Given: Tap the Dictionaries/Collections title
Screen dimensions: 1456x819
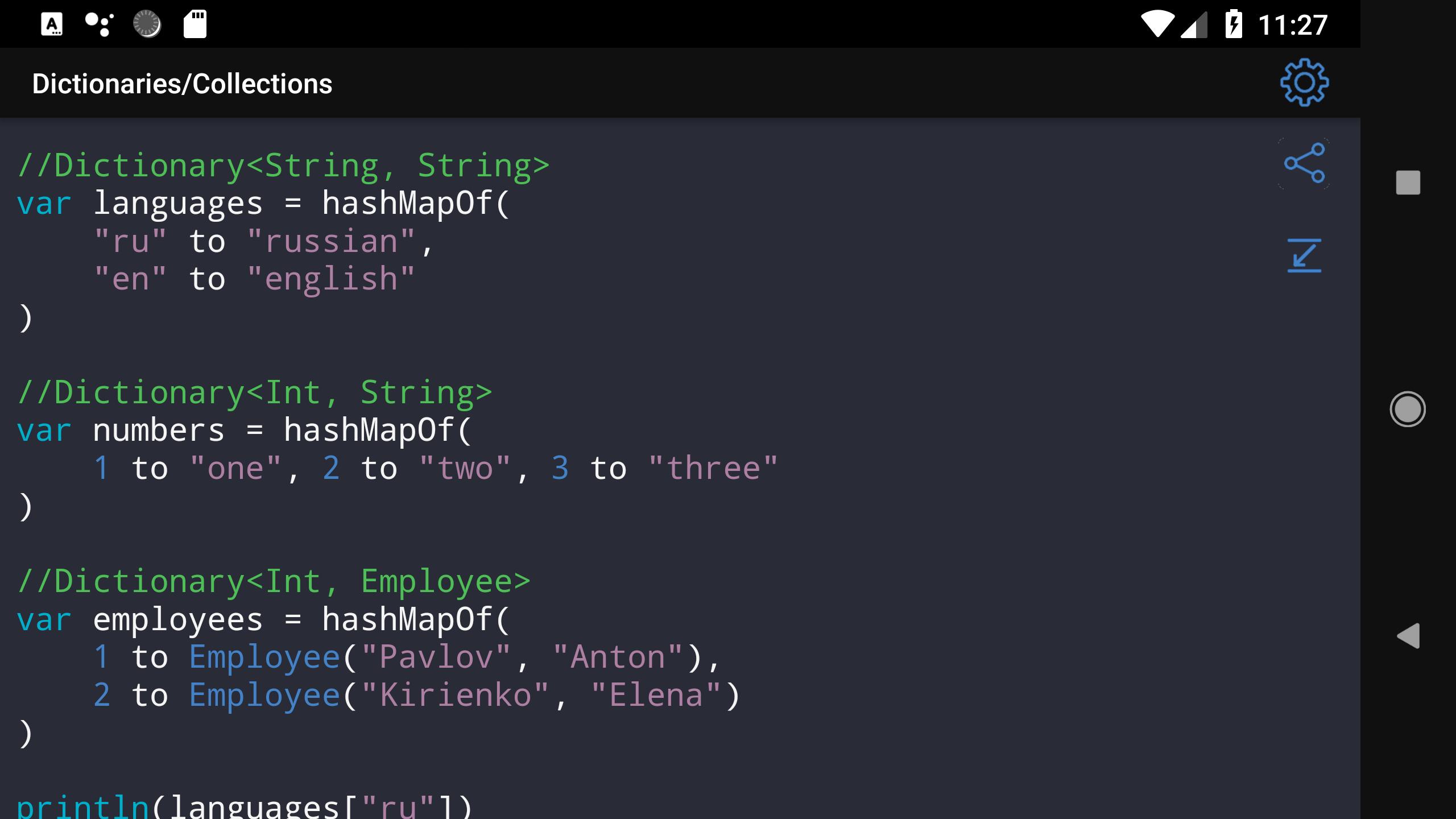Looking at the screenshot, I should 182,84.
